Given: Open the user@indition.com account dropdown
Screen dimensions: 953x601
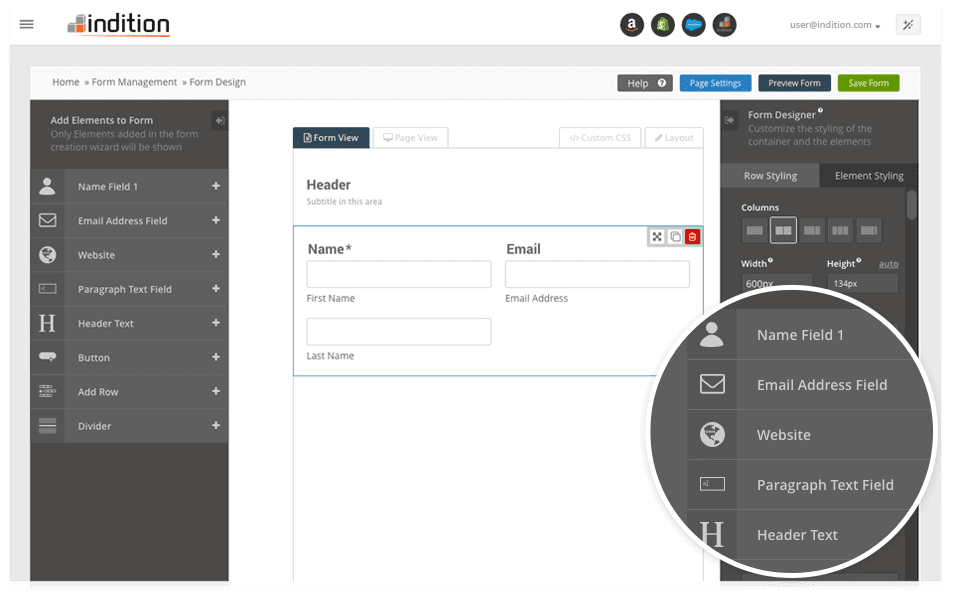Looking at the screenshot, I should 835,25.
